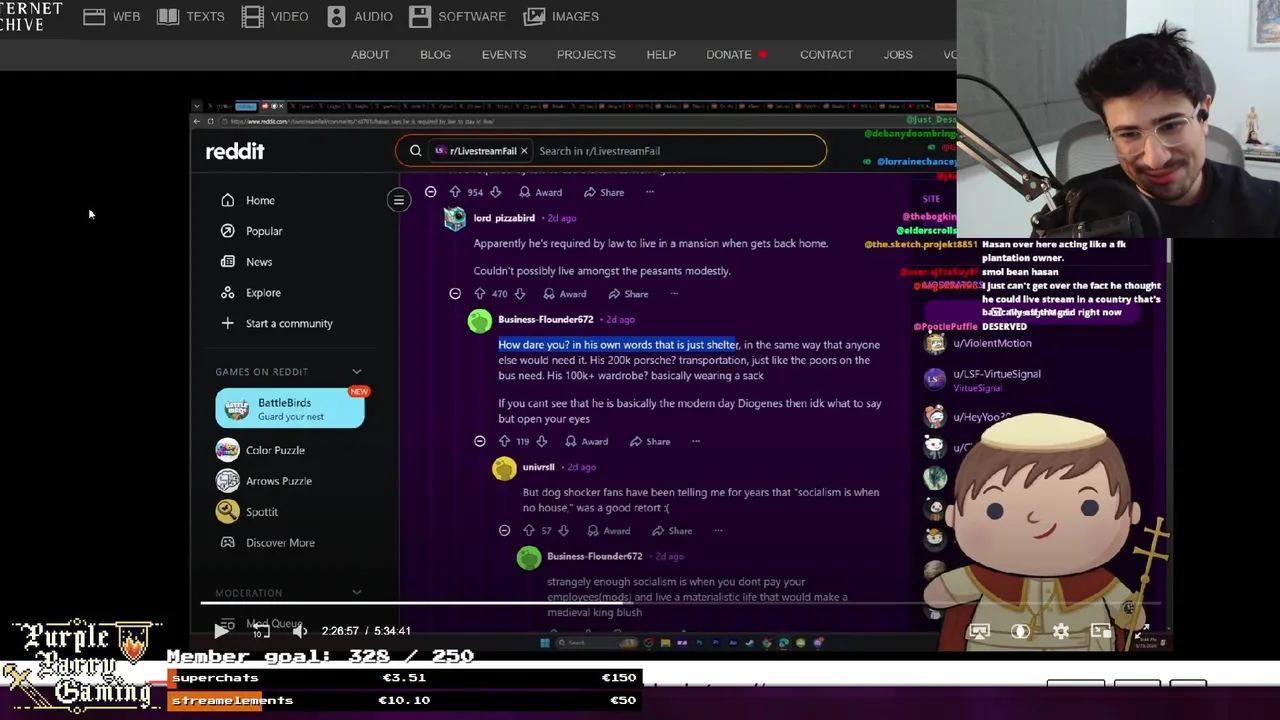Open the Jobs menu item
1280x720 pixels.
pyautogui.click(x=898, y=55)
